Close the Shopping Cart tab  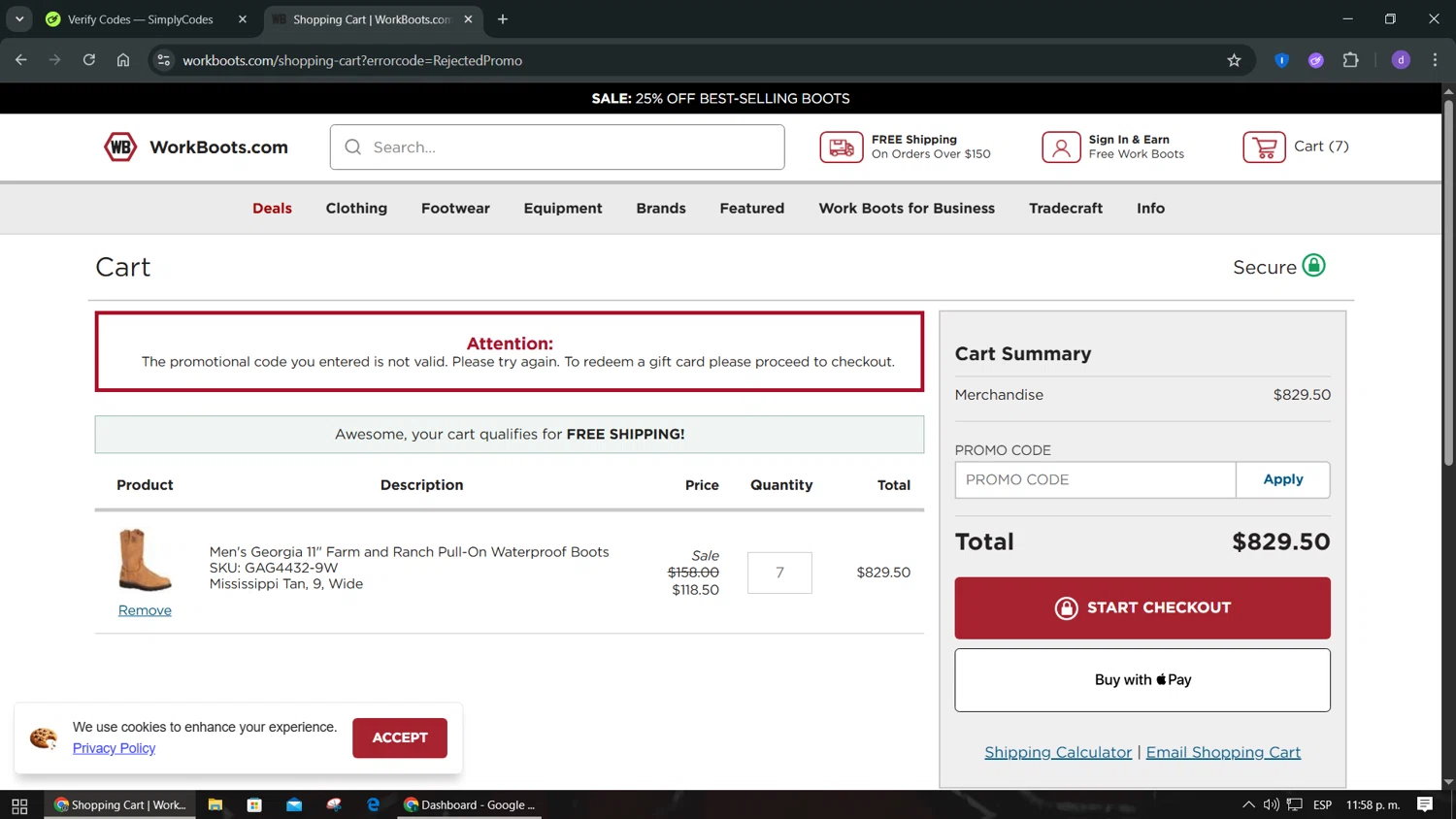tap(468, 19)
